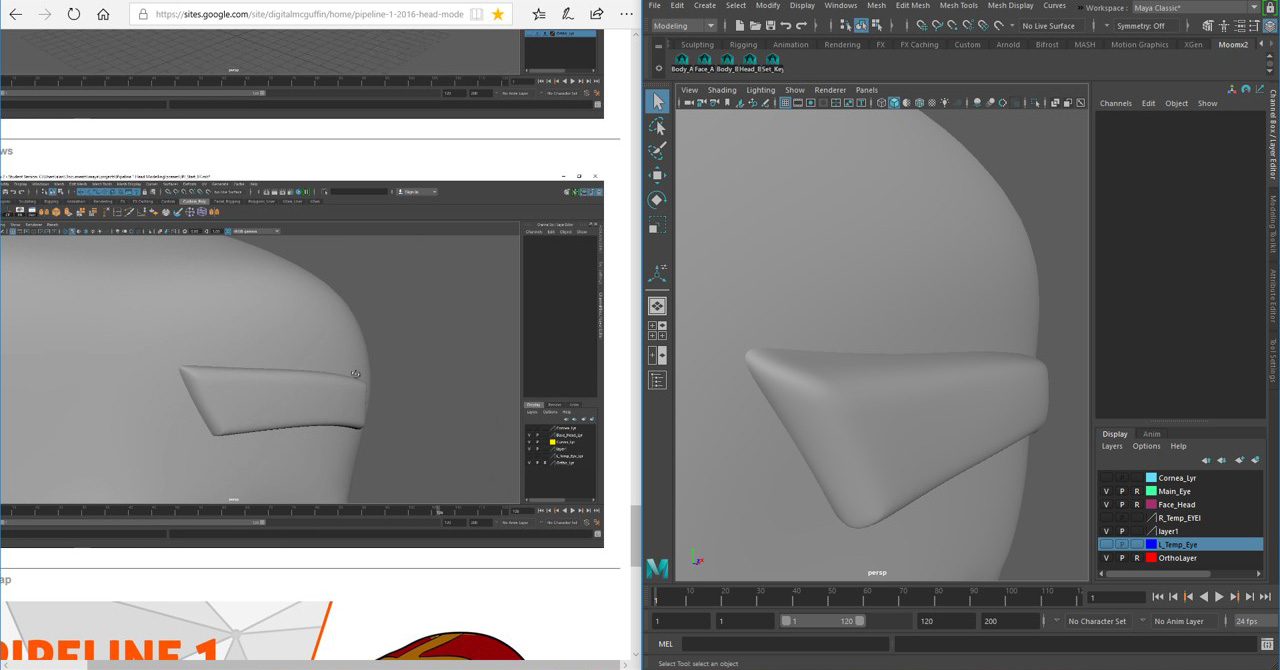Play animation forwards
Viewport: 1280px width, 670px height.
click(x=1219, y=596)
